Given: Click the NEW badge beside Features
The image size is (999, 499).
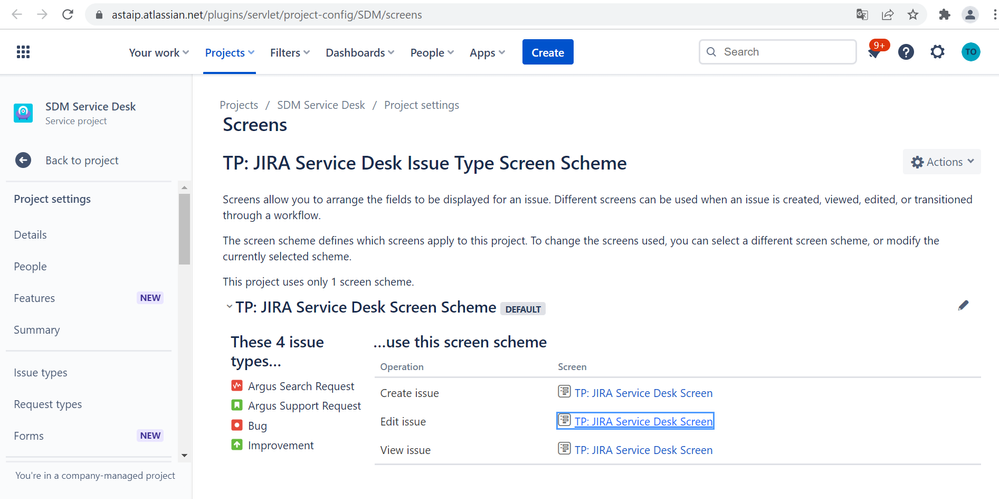Looking at the screenshot, I should click(x=150, y=298).
